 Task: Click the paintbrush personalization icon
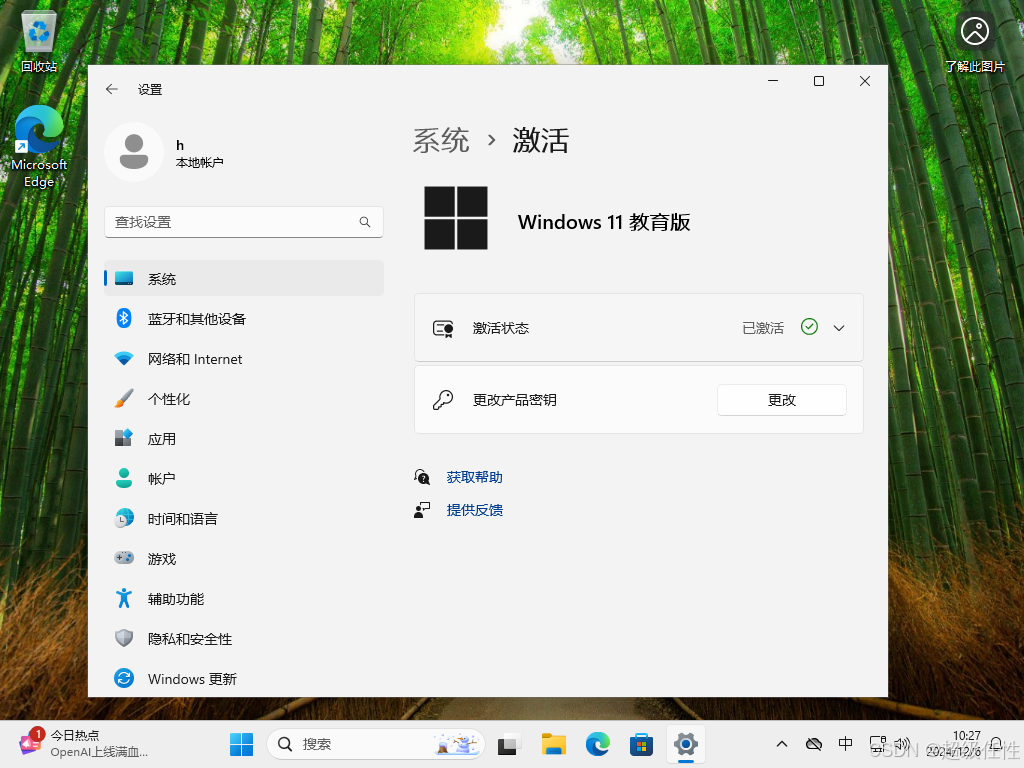(124, 398)
